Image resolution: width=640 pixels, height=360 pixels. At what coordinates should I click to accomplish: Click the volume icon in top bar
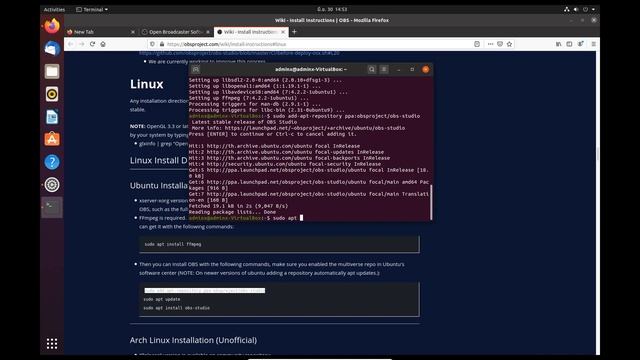(x=576, y=9)
